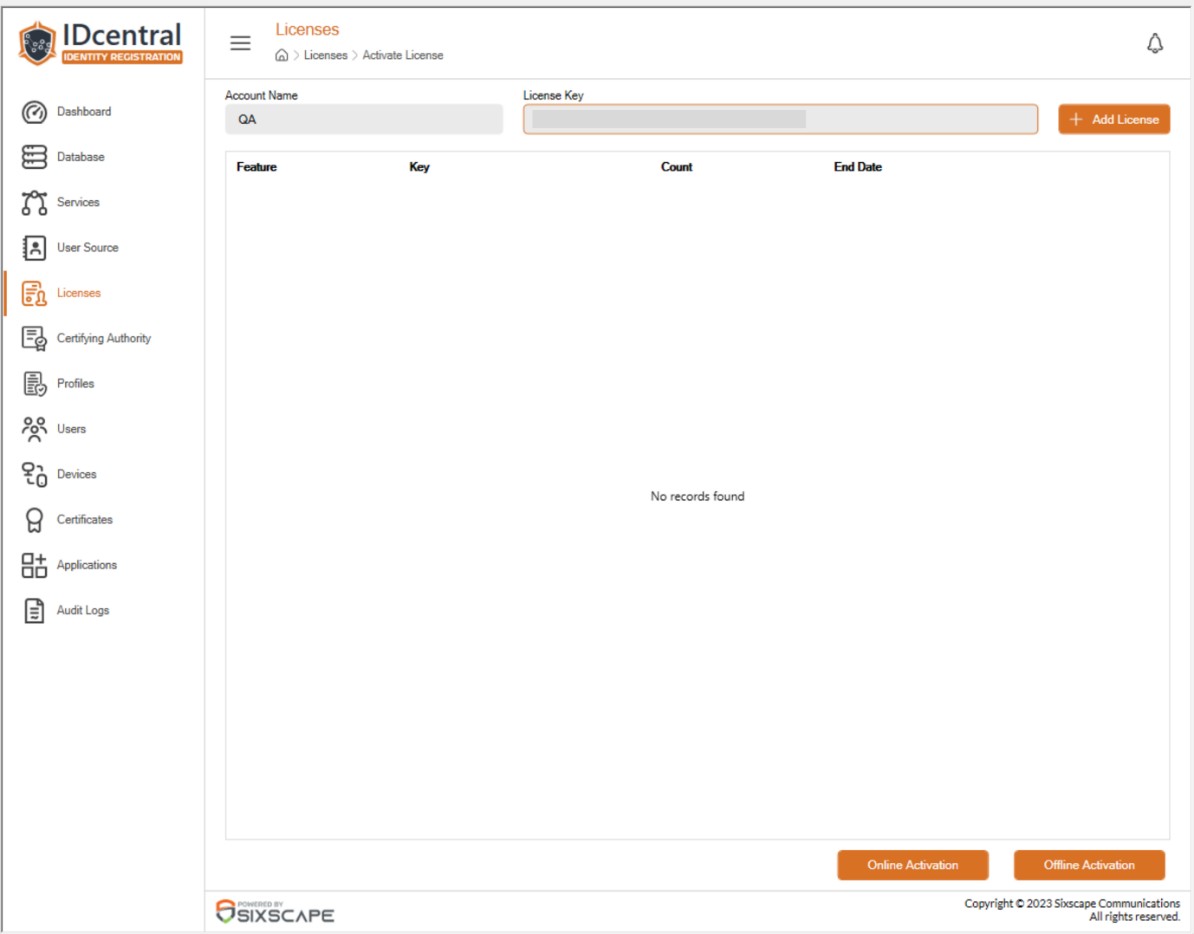
Task: Click the Certifying Authority icon
Action: 34,338
